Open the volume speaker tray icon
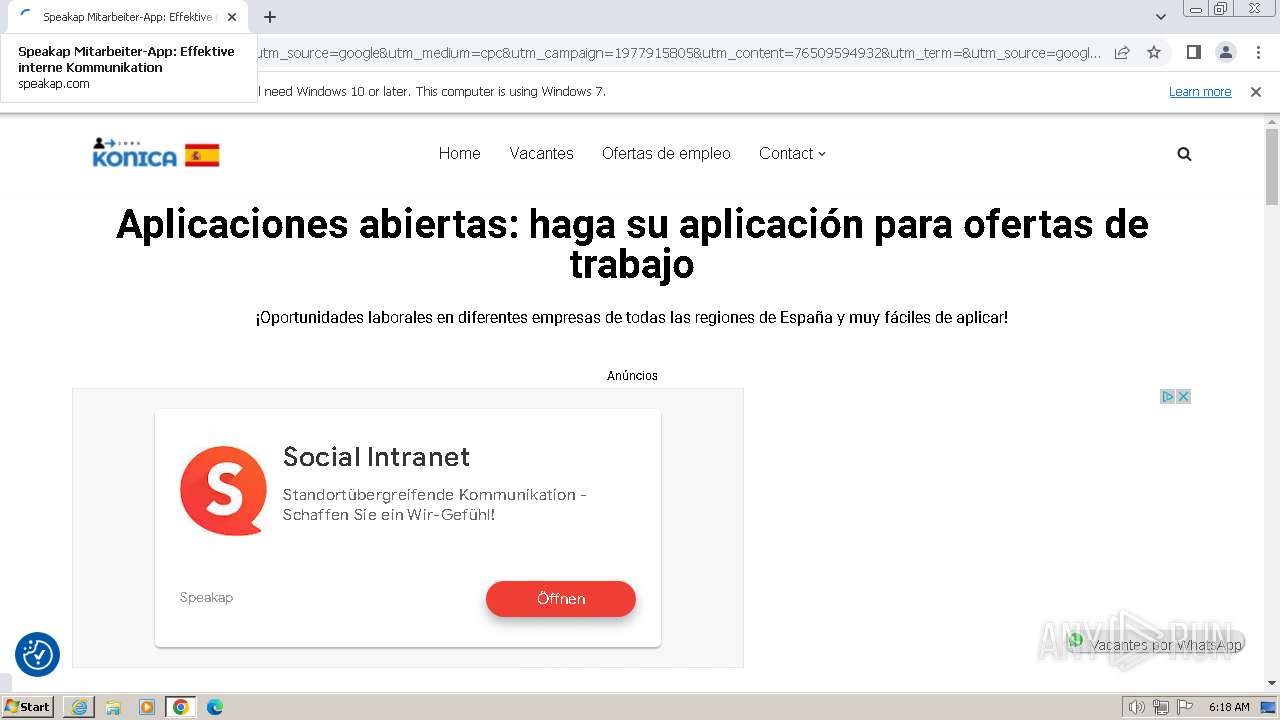1280x720 pixels. (x=1137, y=707)
